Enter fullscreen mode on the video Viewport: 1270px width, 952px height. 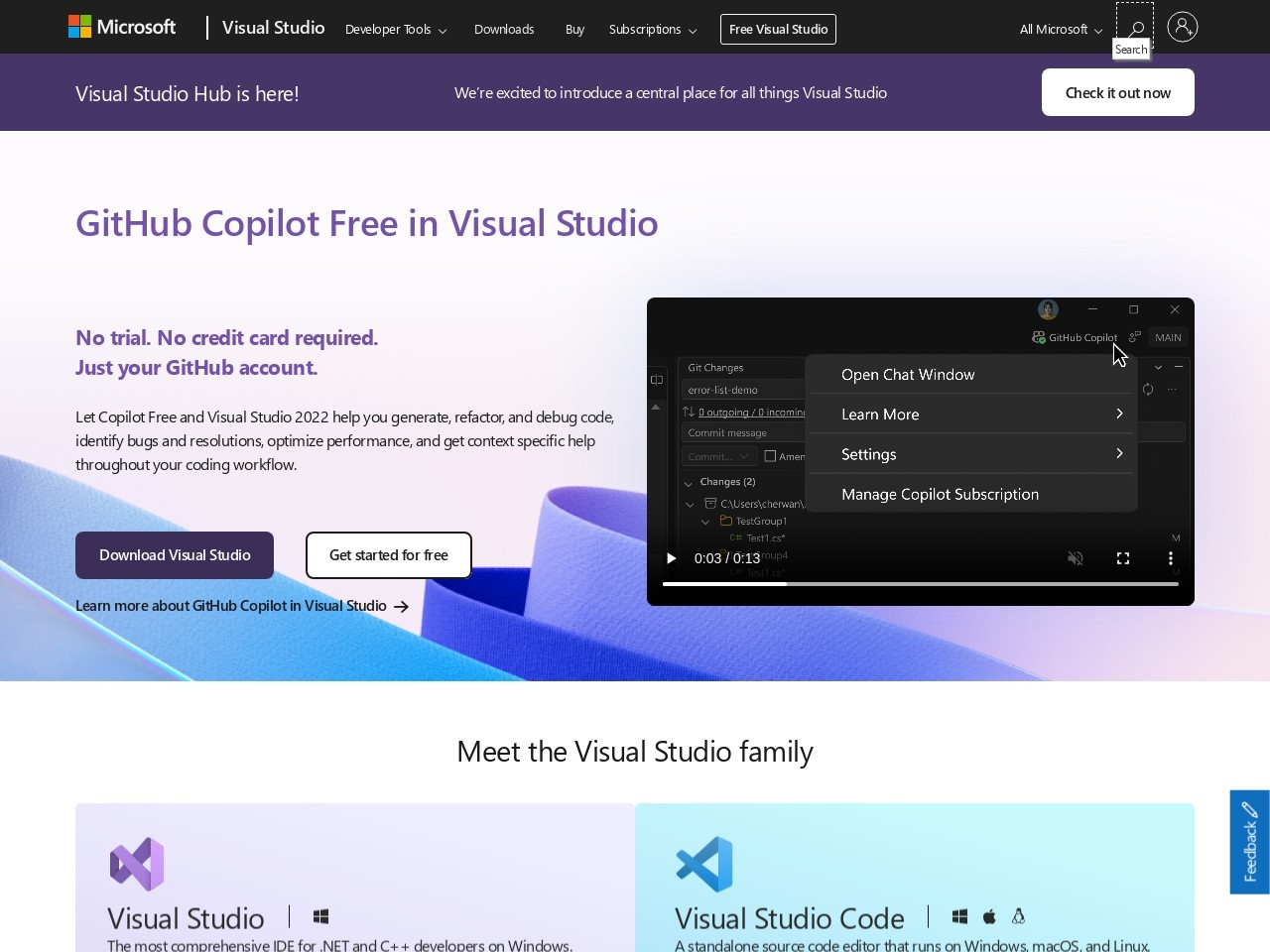[1123, 558]
